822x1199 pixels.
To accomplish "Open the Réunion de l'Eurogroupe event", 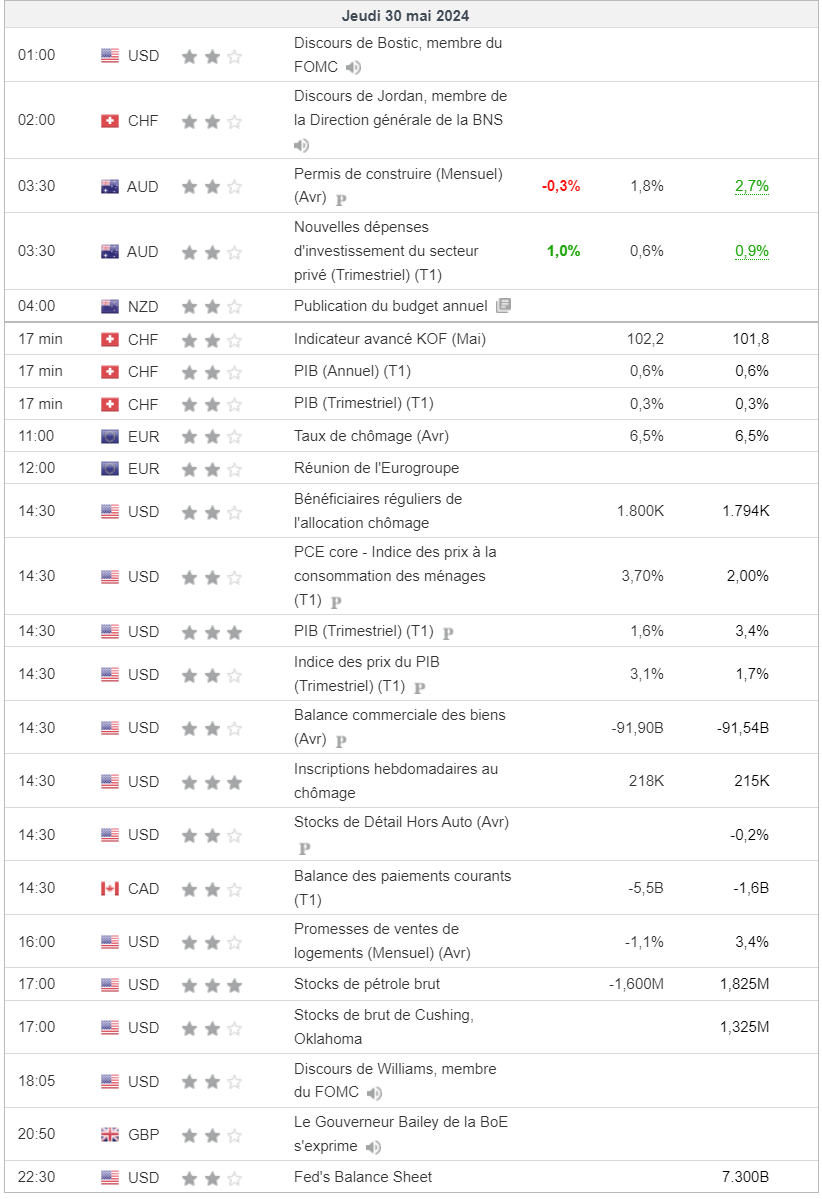I will [376, 468].
